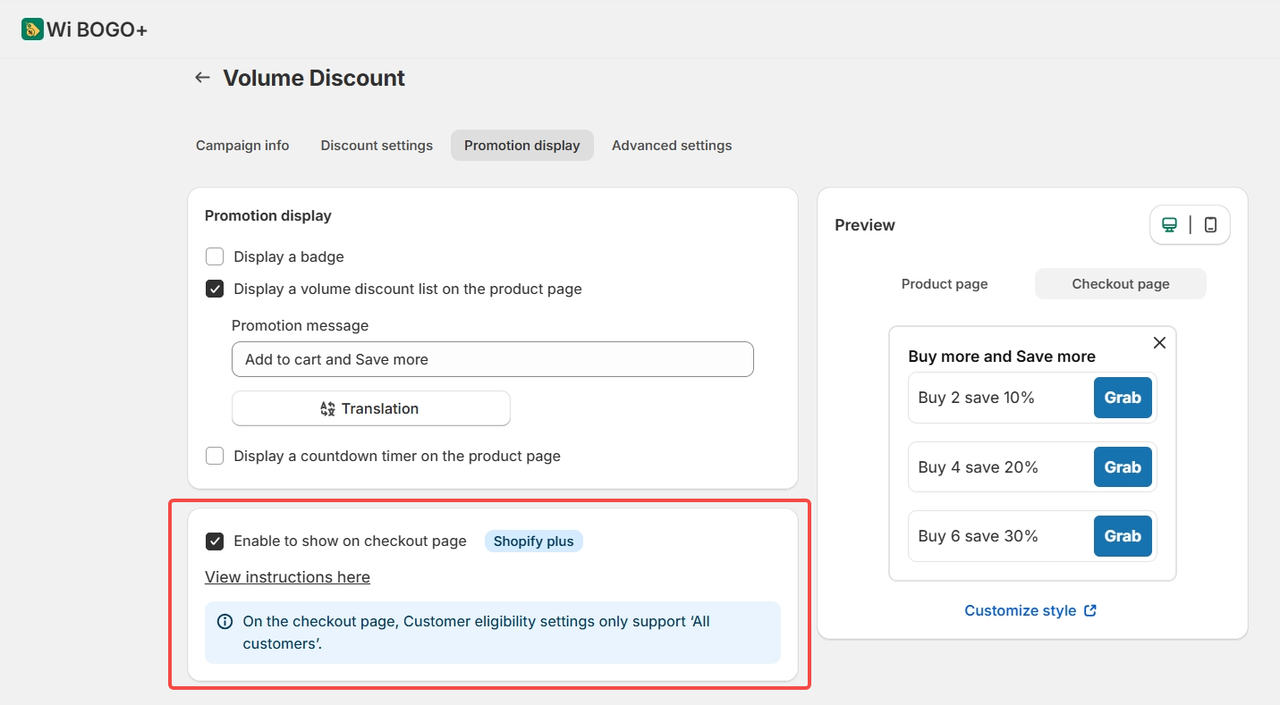This screenshot has width=1280, height=705.
Task: Click the external link icon beside Customize style
Action: (1090, 610)
